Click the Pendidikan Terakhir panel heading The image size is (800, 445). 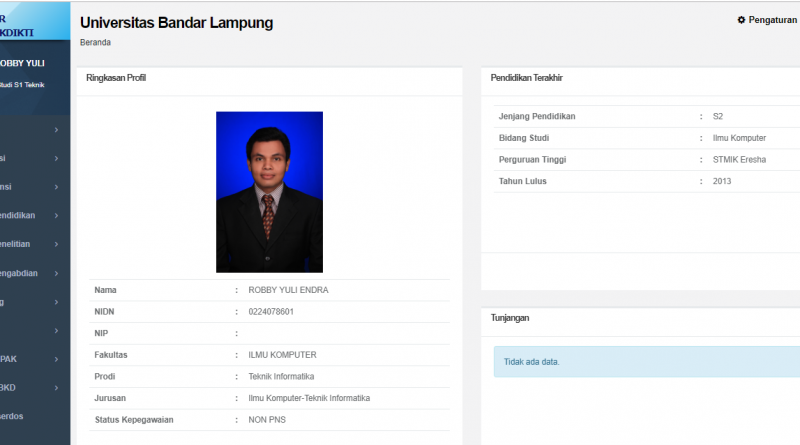point(527,78)
